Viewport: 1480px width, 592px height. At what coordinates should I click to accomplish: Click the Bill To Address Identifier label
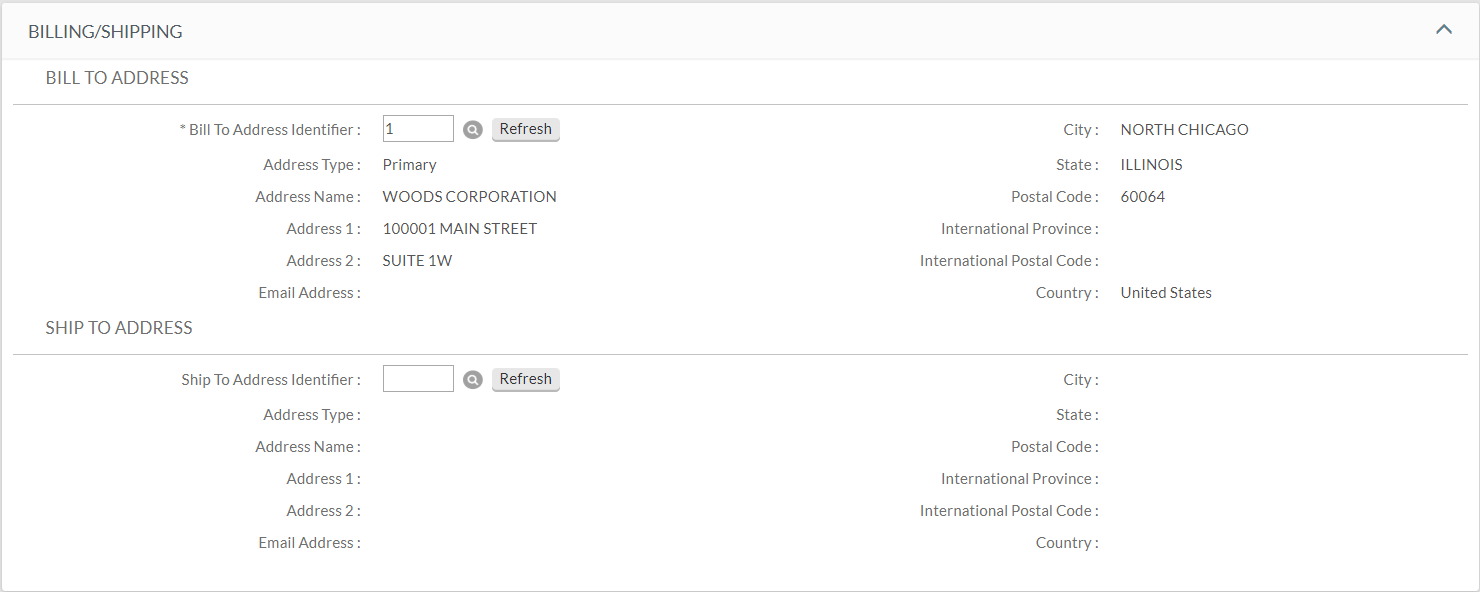click(271, 130)
